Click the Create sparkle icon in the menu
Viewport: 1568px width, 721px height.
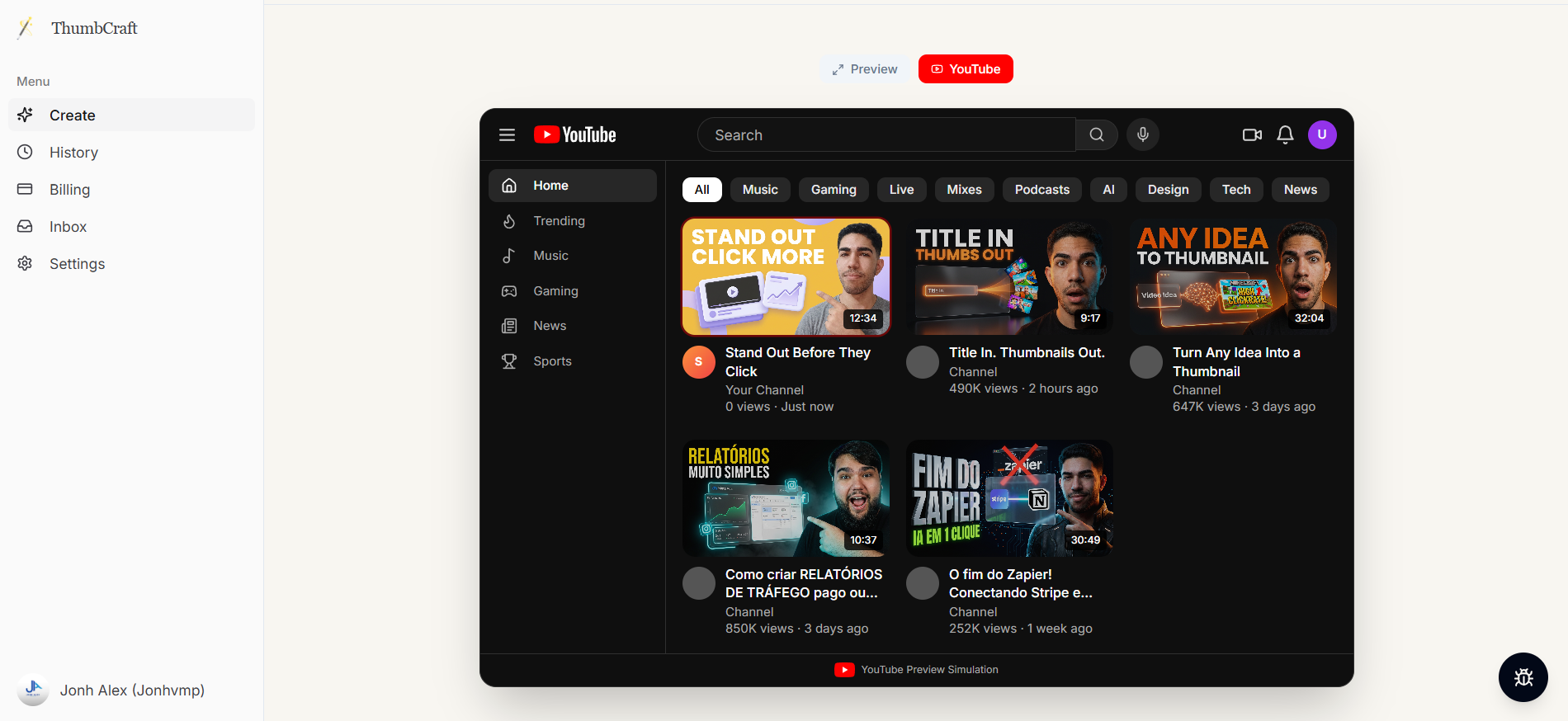pos(26,115)
